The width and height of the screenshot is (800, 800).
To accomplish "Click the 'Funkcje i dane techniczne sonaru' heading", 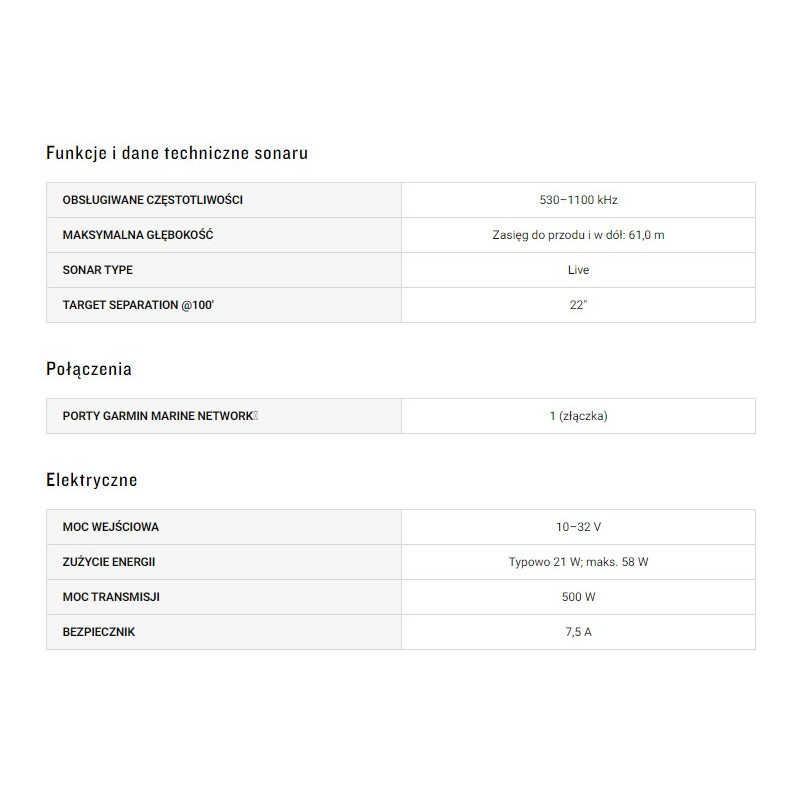I will (x=177, y=153).
